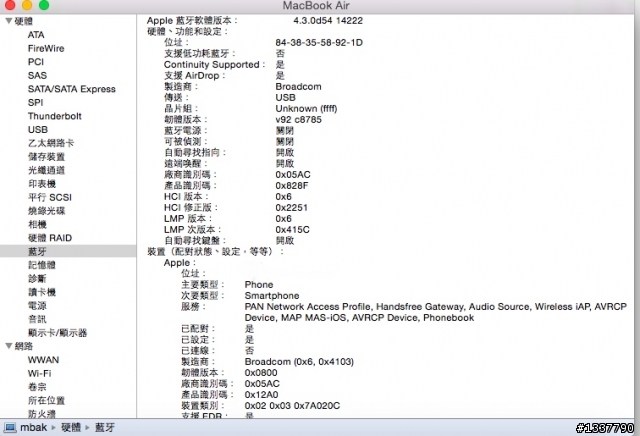The width and height of the screenshot is (640, 436).
Task: Click HCI revision value 0x2251
Action: 291,208
